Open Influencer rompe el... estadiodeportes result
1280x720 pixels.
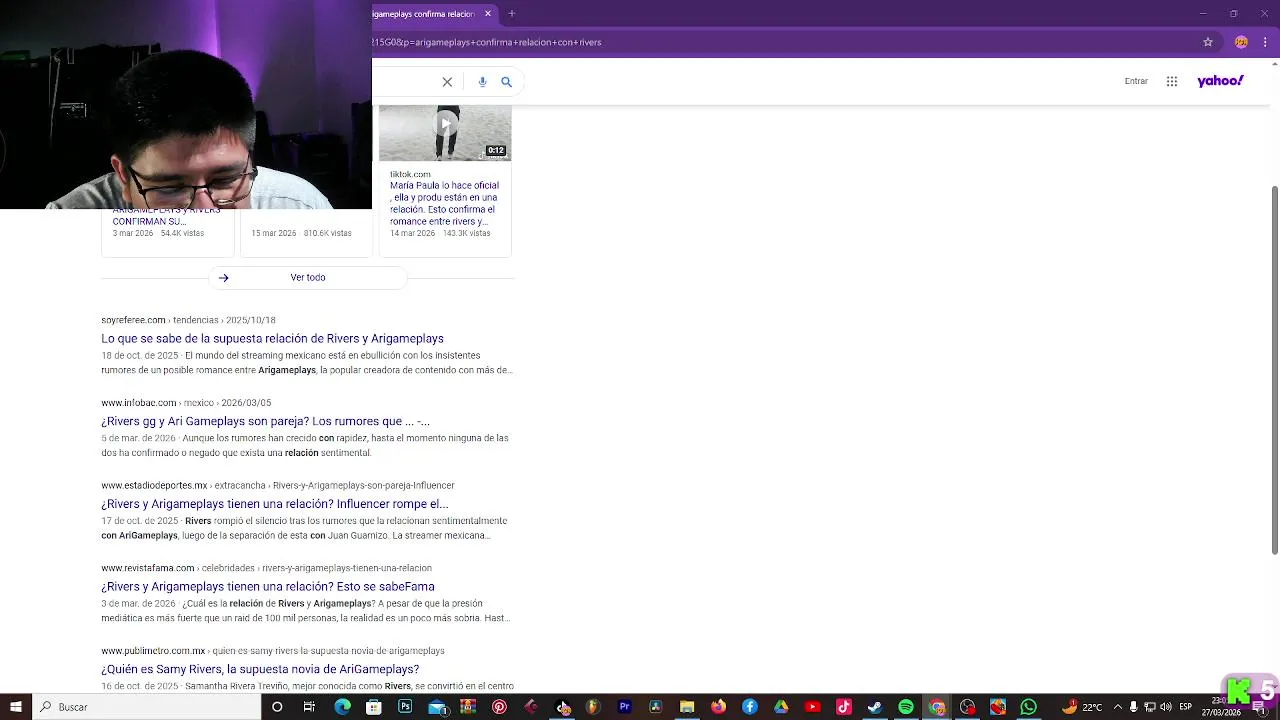(274, 504)
